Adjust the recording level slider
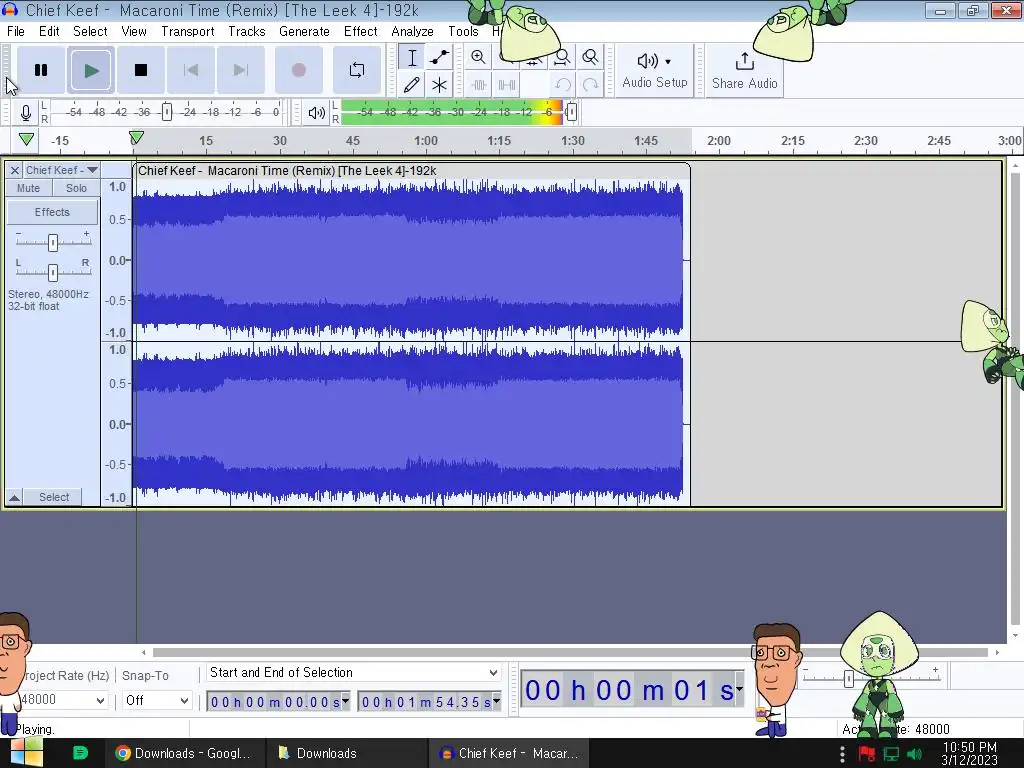The width and height of the screenshot is (1024, 768). [x=167, y=112]
